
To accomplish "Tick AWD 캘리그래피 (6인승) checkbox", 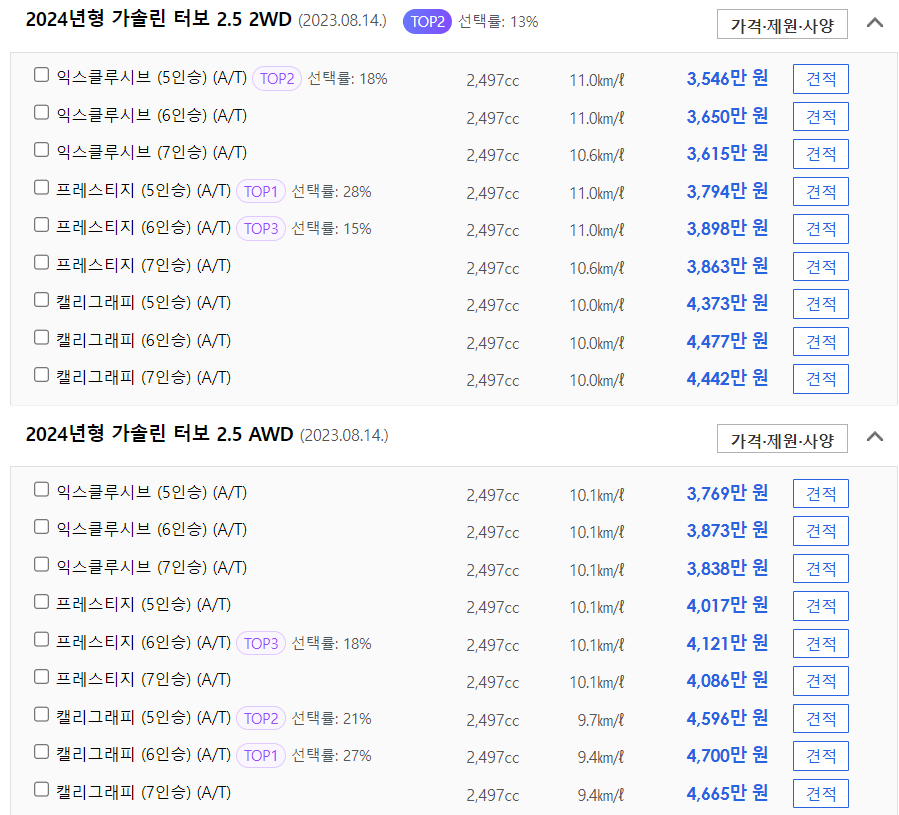I will click(x=41, y=751).
